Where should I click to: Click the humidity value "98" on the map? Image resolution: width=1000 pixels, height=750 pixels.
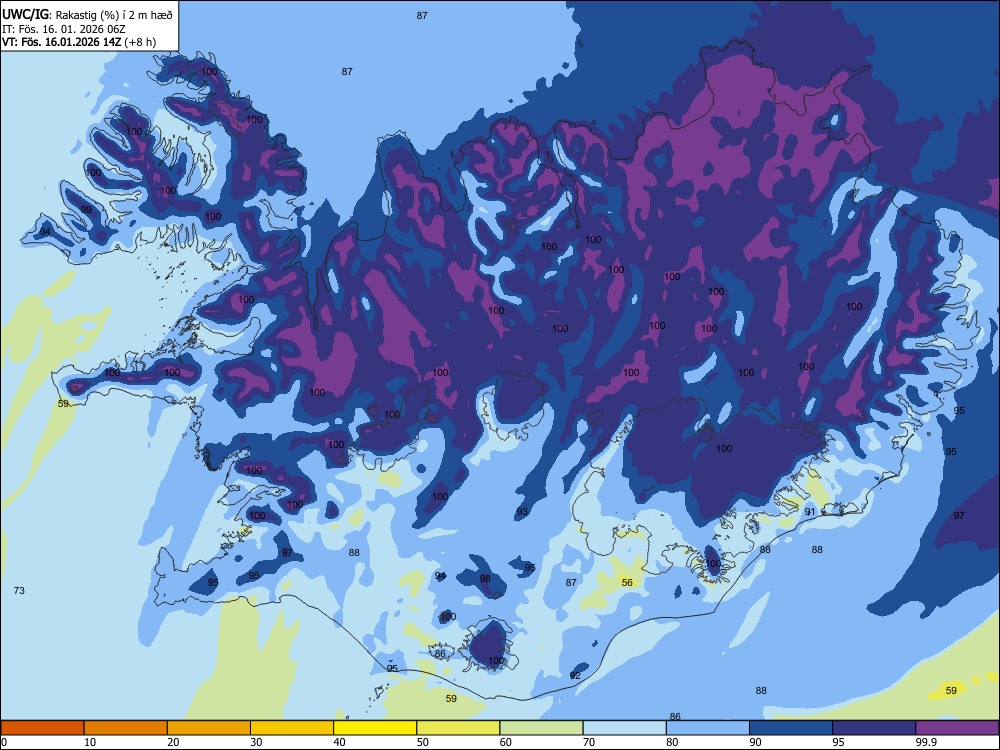[485, 578]
